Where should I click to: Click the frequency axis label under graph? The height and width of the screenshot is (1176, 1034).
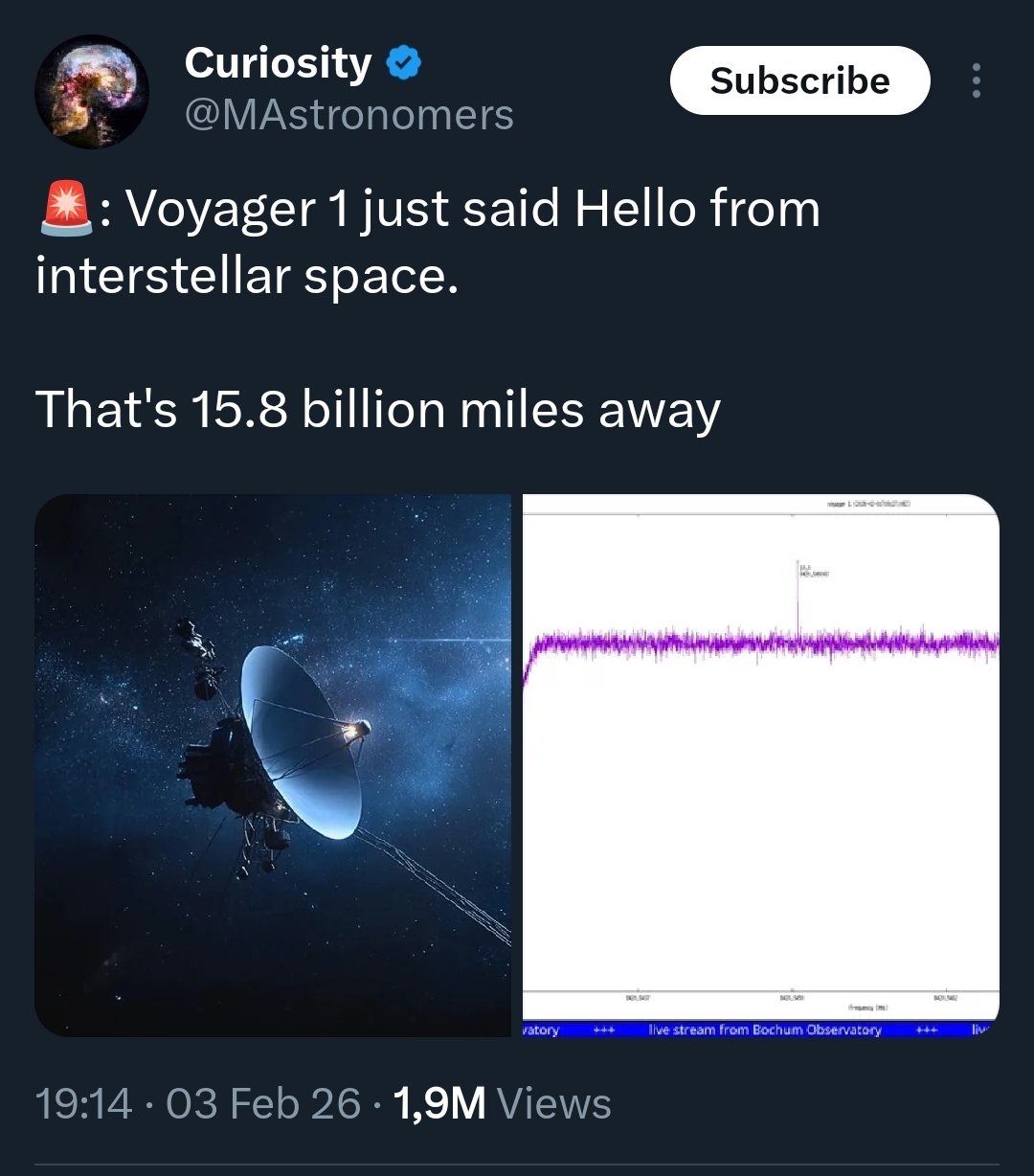(x=867, y=1007)
